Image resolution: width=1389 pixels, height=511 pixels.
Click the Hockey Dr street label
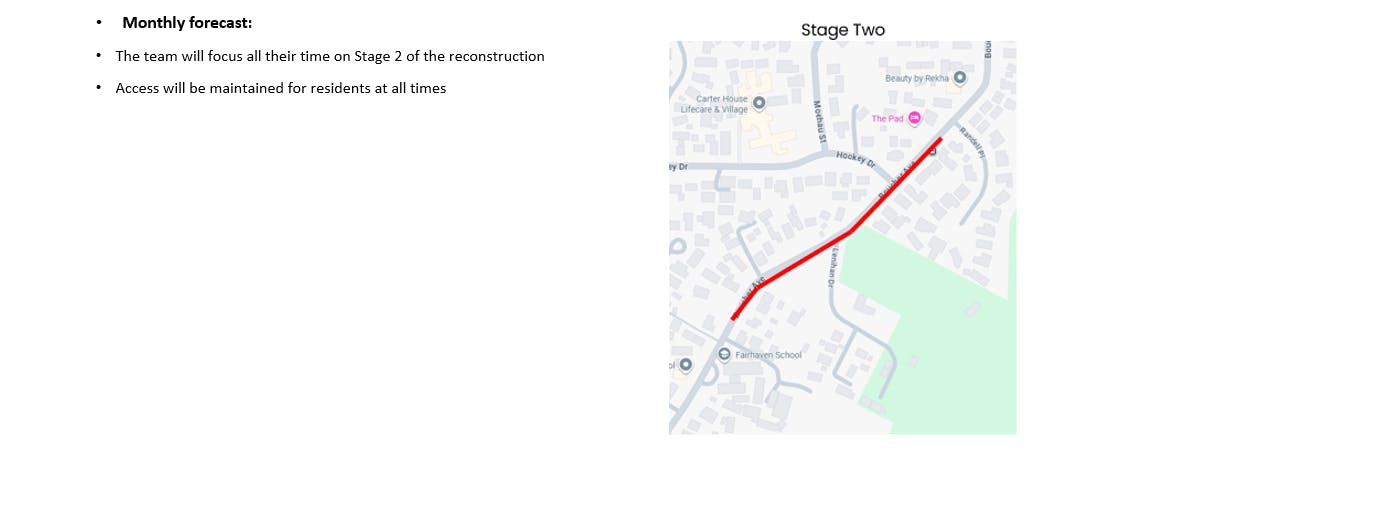[x=855, y=158]
